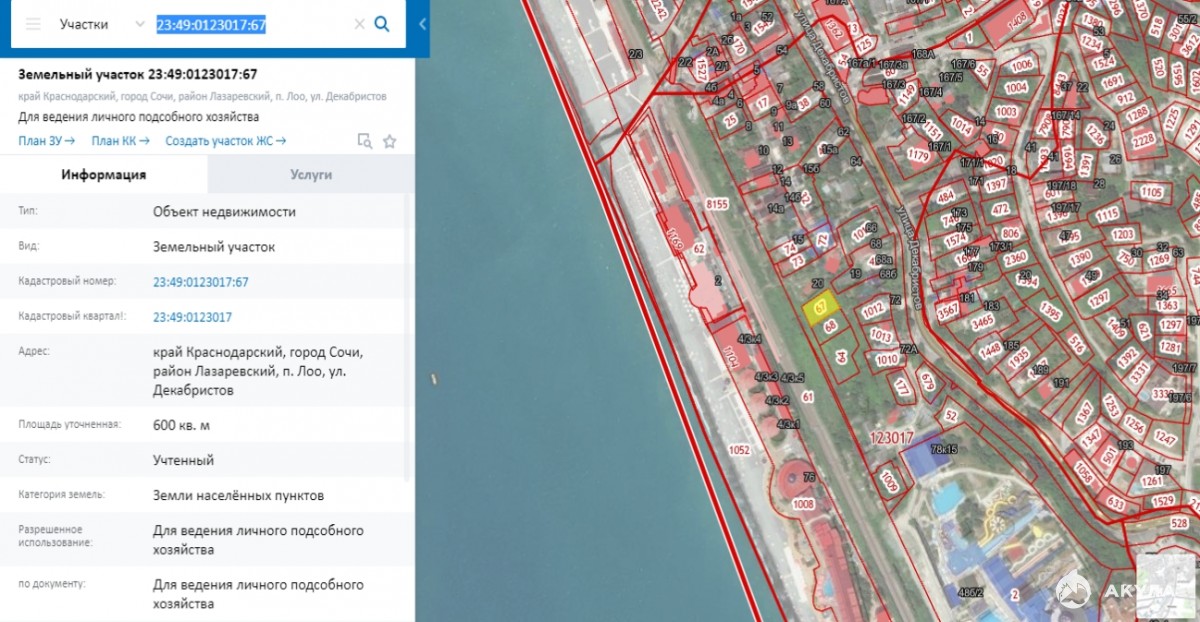Select parcel 8155 on the map
This screenshot has width=1200, height=622.
(x=716, y=204)
